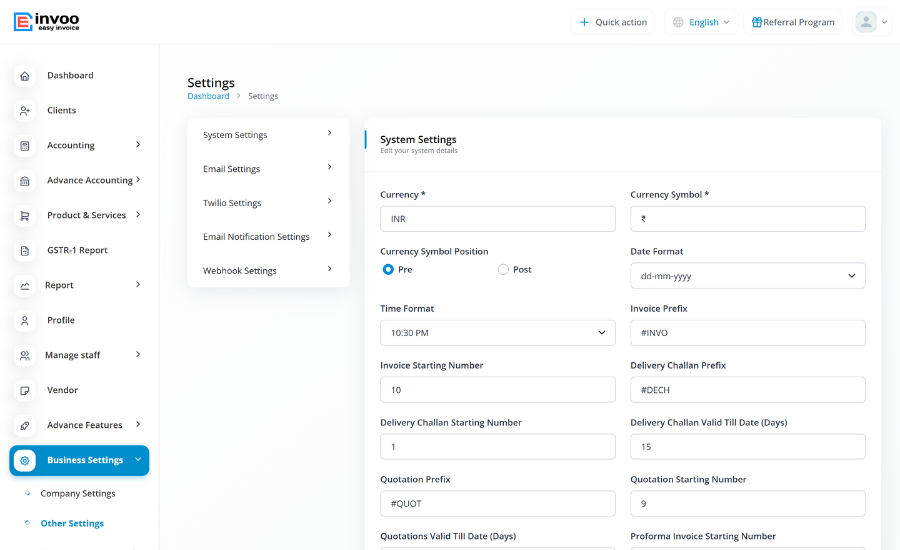This screenshot has height=550, width=900.
Task: Click the Clients add-person icon
Action: tap(25, 111)
